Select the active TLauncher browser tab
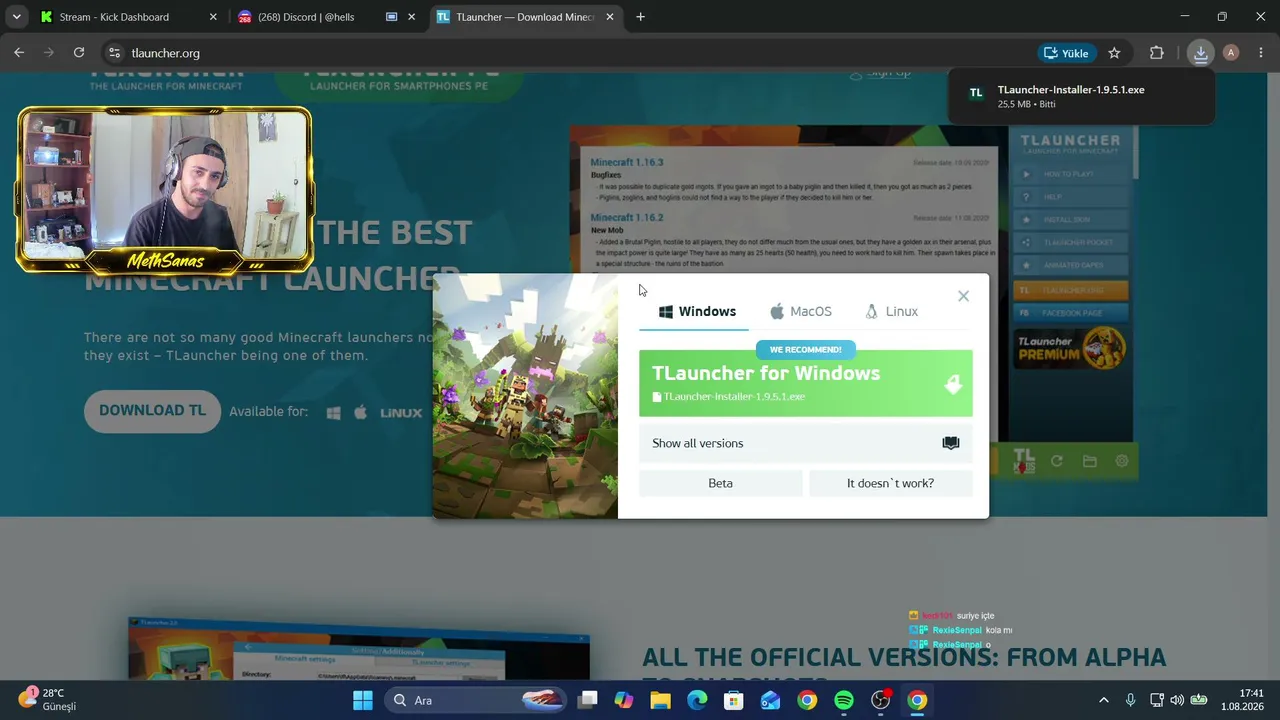The height and width of the screenshot is (720, 1280). tap(524, 17)
